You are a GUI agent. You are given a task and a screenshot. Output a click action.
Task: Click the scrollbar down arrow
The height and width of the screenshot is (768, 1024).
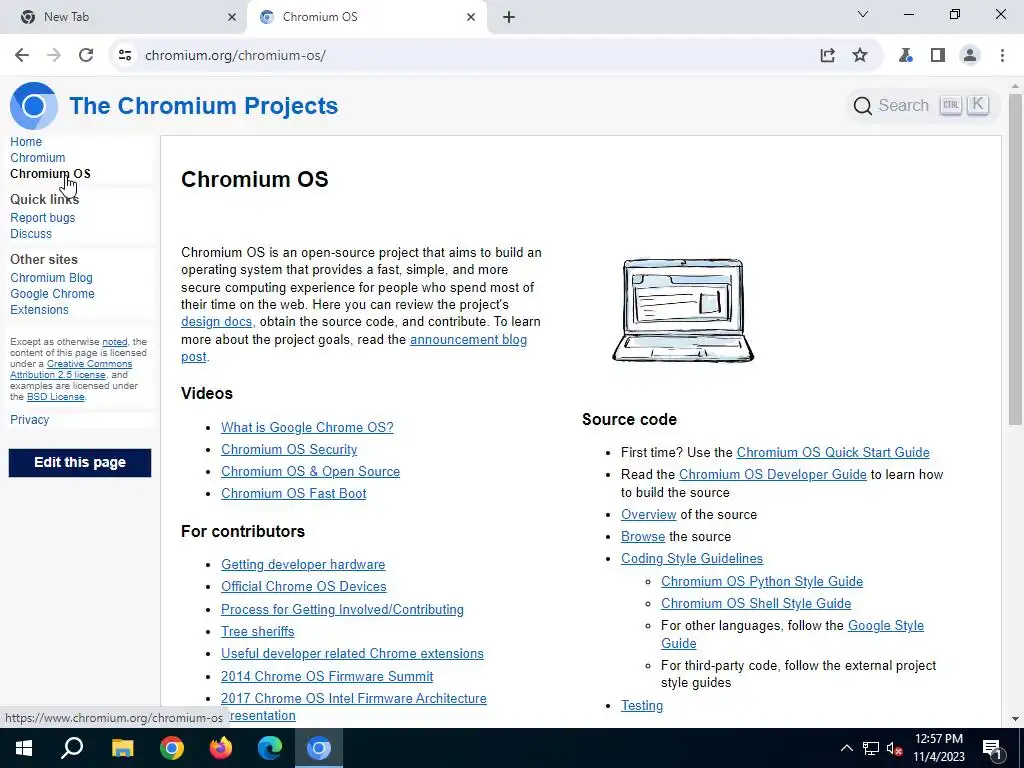point(1015,719)
